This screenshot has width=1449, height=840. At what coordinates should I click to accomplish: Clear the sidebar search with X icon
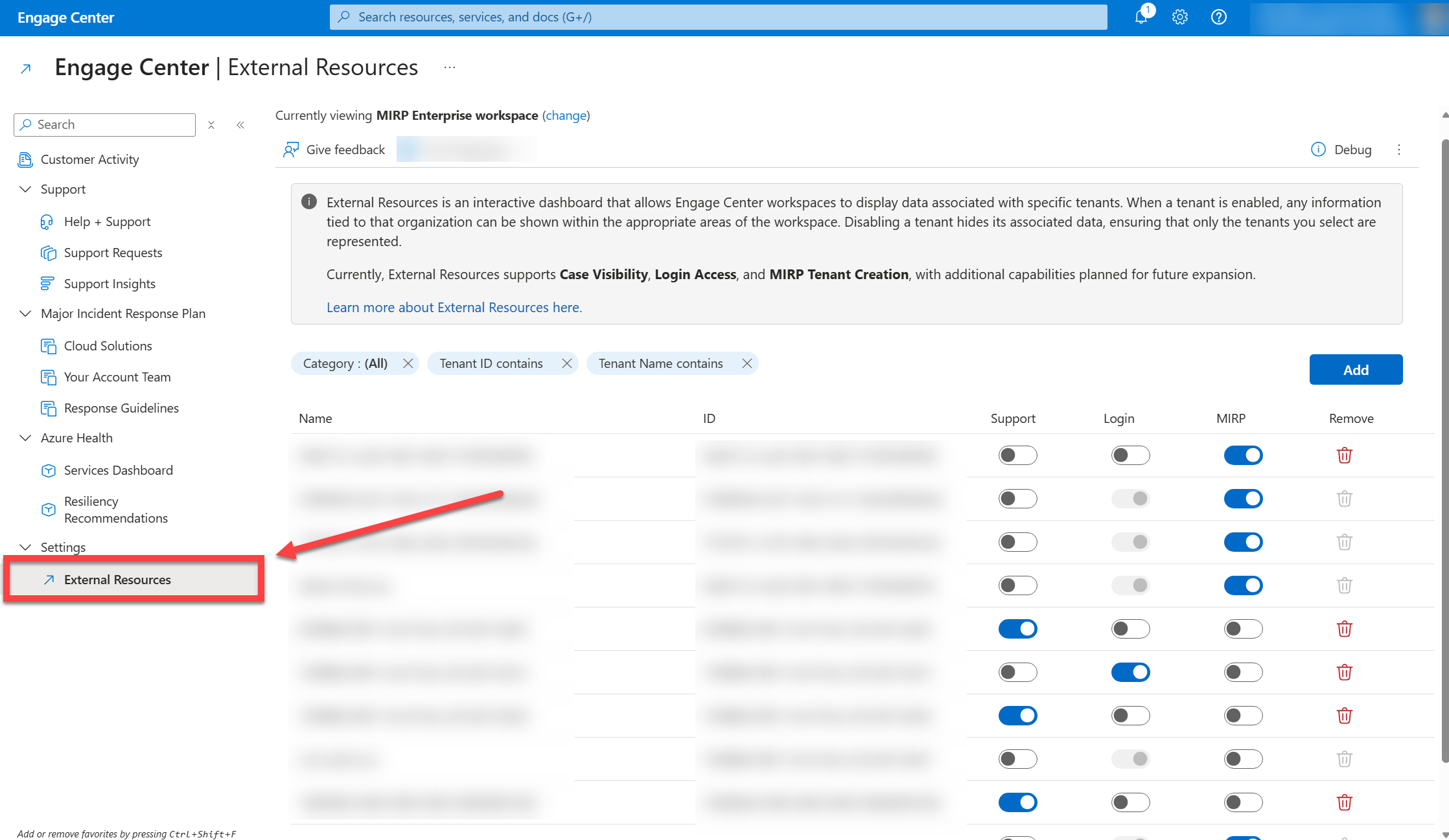tap(211, 125)
